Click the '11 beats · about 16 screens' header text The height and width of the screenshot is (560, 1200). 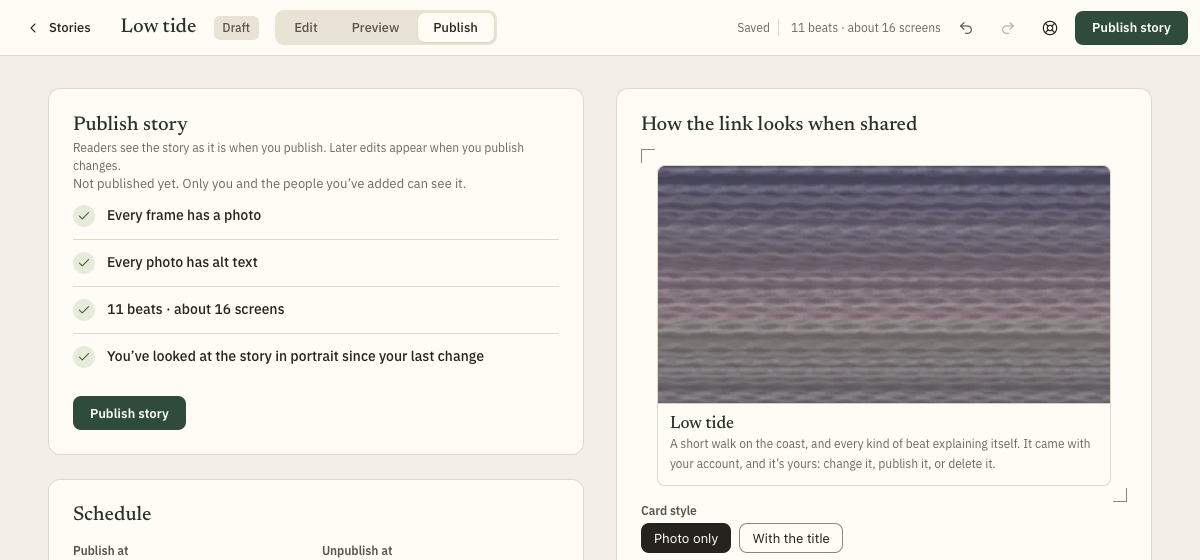(866, 28)
